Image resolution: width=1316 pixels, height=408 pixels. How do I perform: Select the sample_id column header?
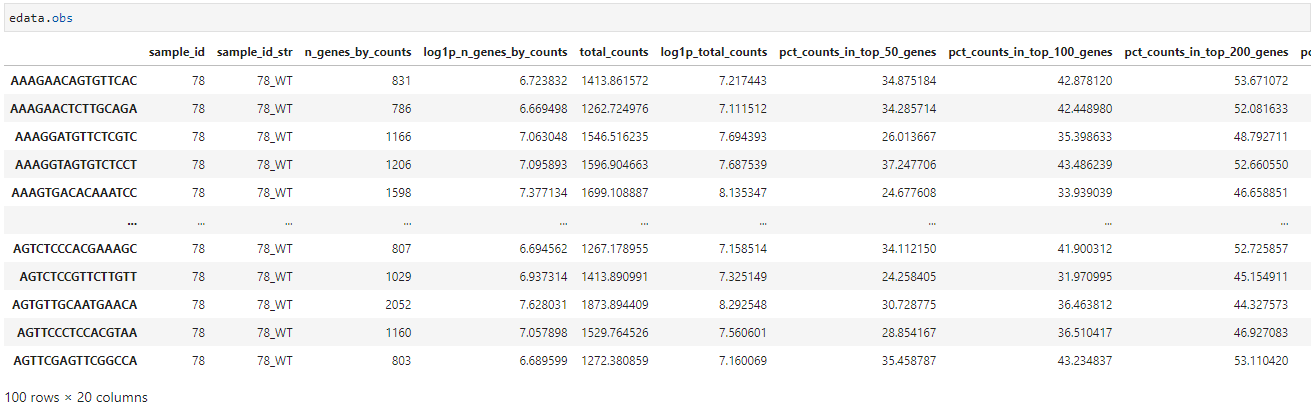pos(177,52)
